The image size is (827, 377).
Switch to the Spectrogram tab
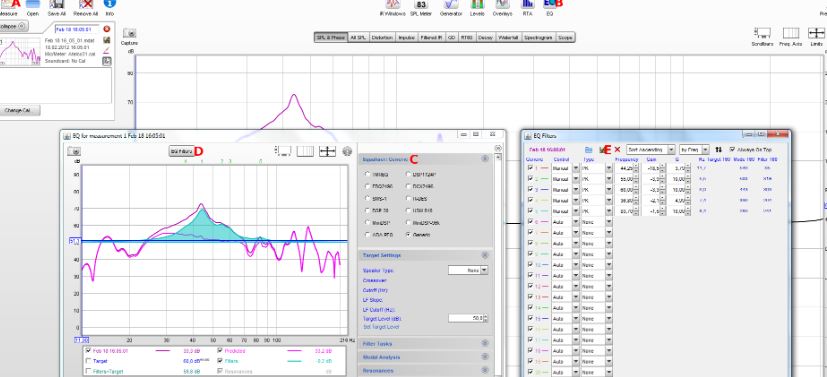[538, 37]
